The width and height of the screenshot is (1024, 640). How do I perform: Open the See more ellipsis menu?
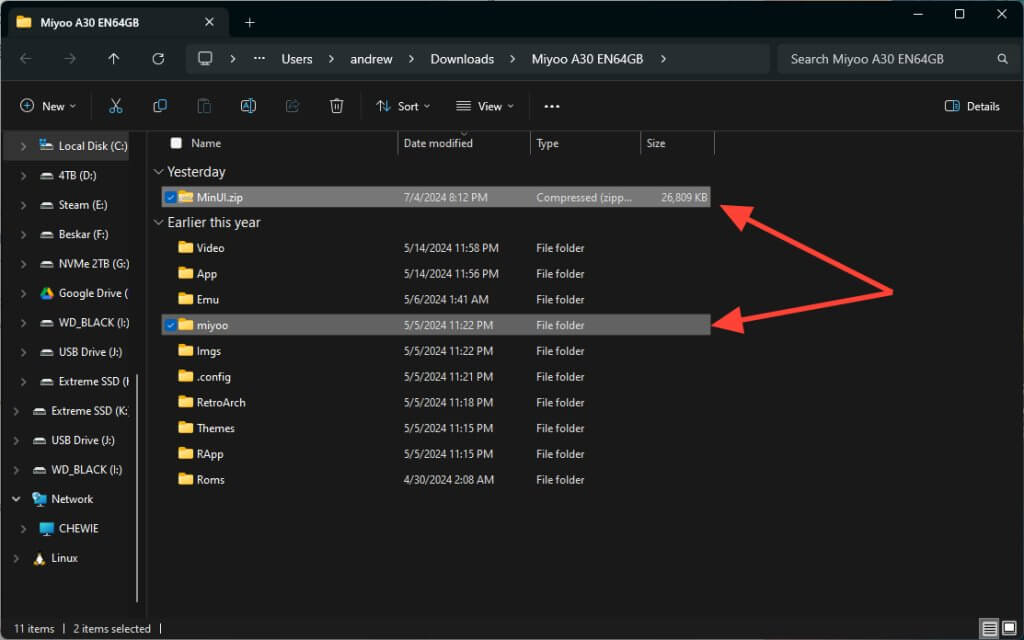(x=552, y=106)
